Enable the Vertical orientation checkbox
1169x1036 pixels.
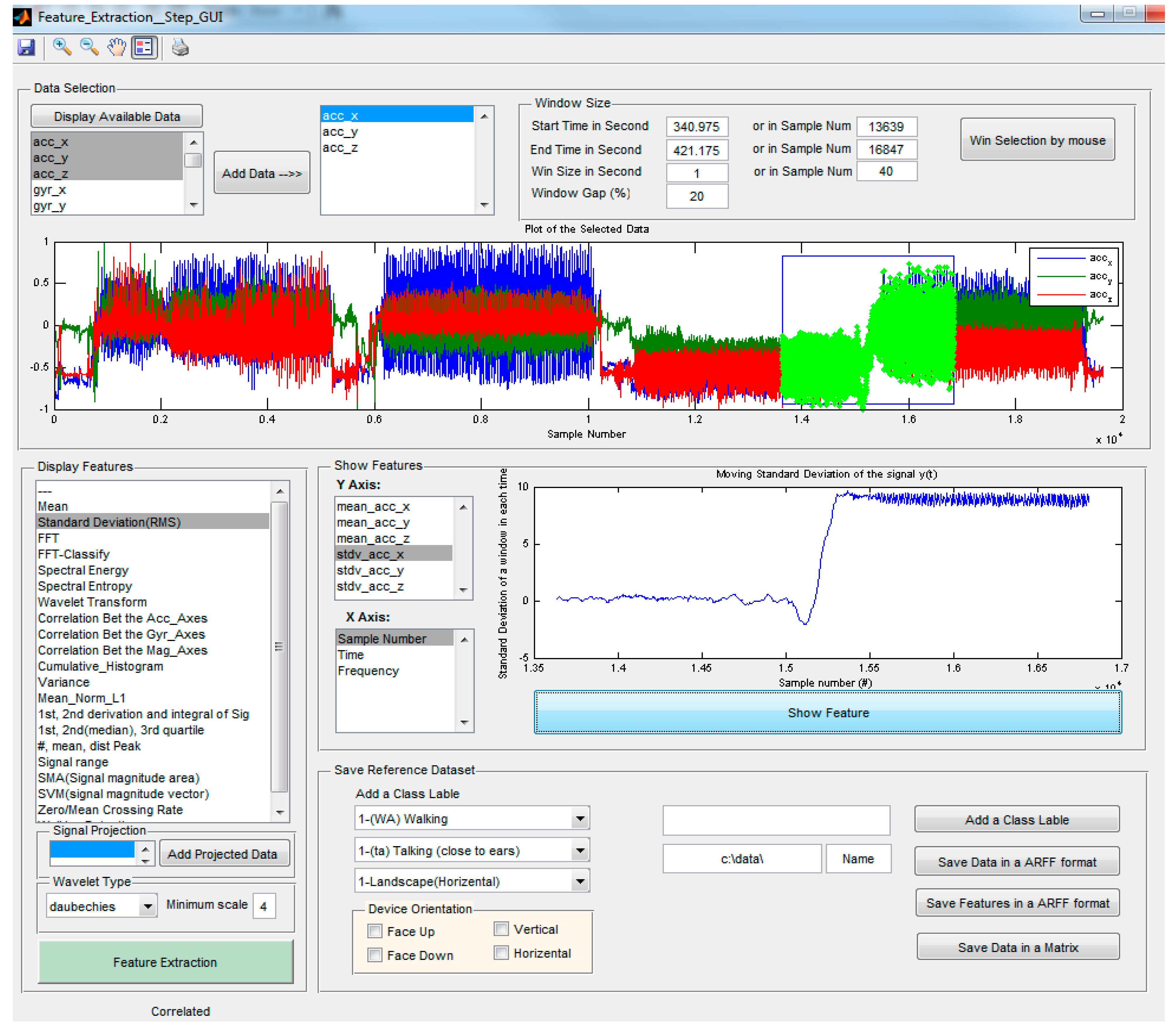501,929
